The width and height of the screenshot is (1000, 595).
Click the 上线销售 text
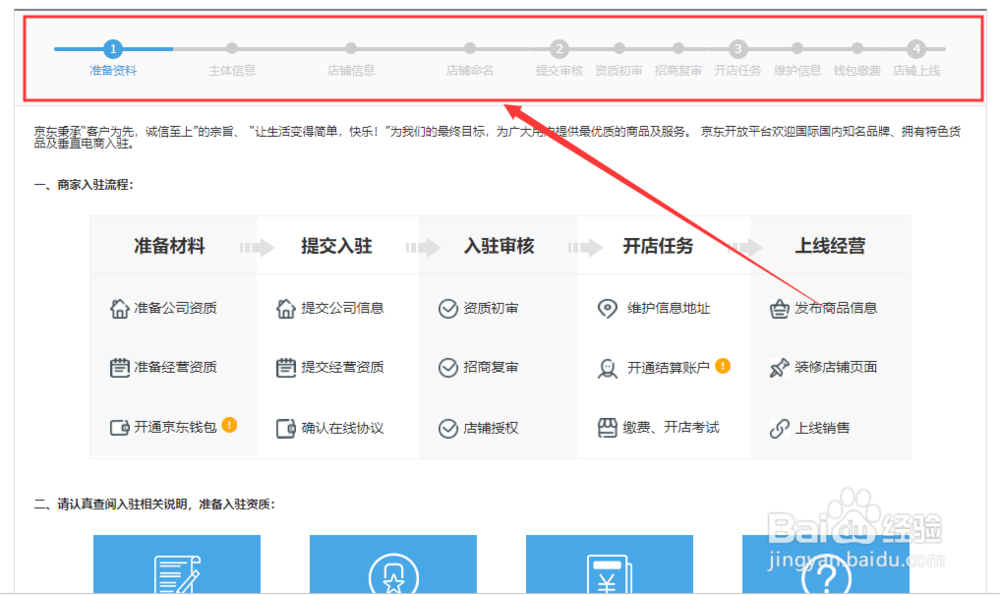click(822, 428)
